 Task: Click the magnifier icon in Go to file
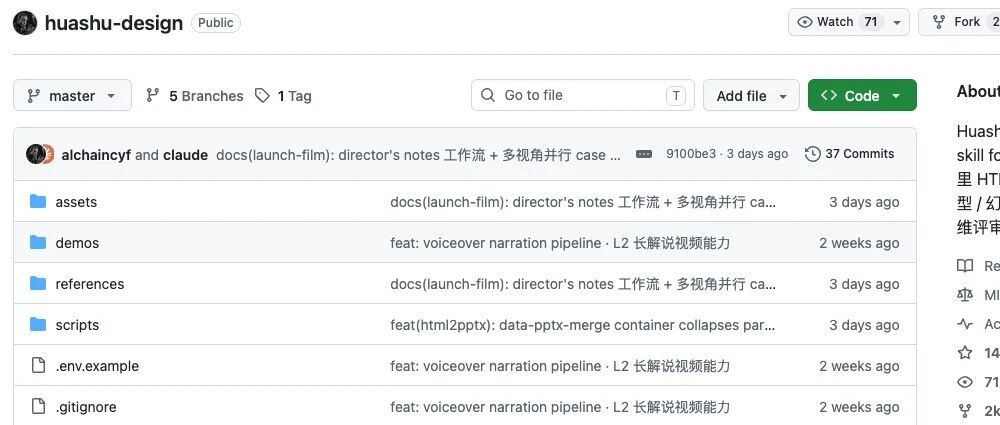coord(488,95)
